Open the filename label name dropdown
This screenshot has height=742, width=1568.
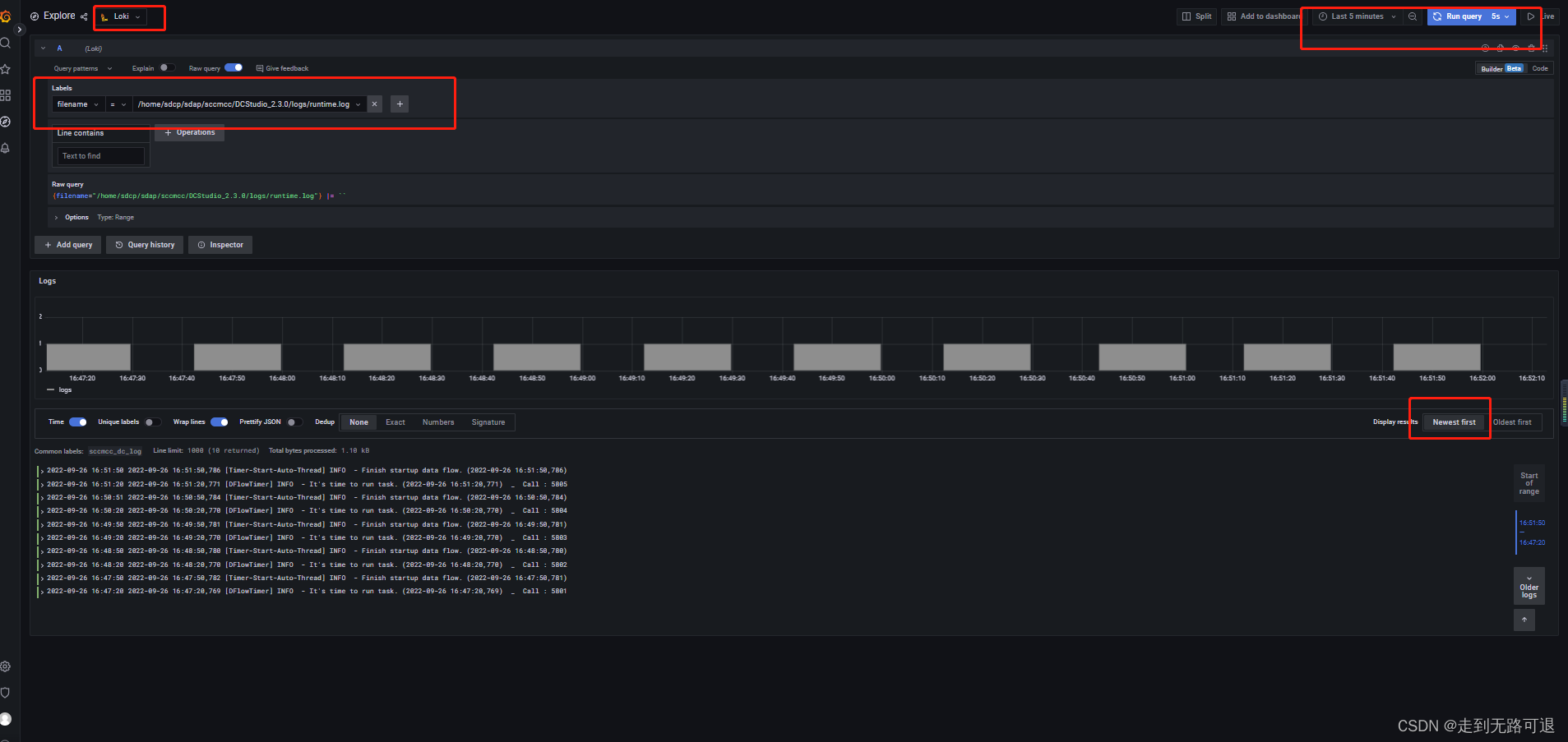point(78,104)
